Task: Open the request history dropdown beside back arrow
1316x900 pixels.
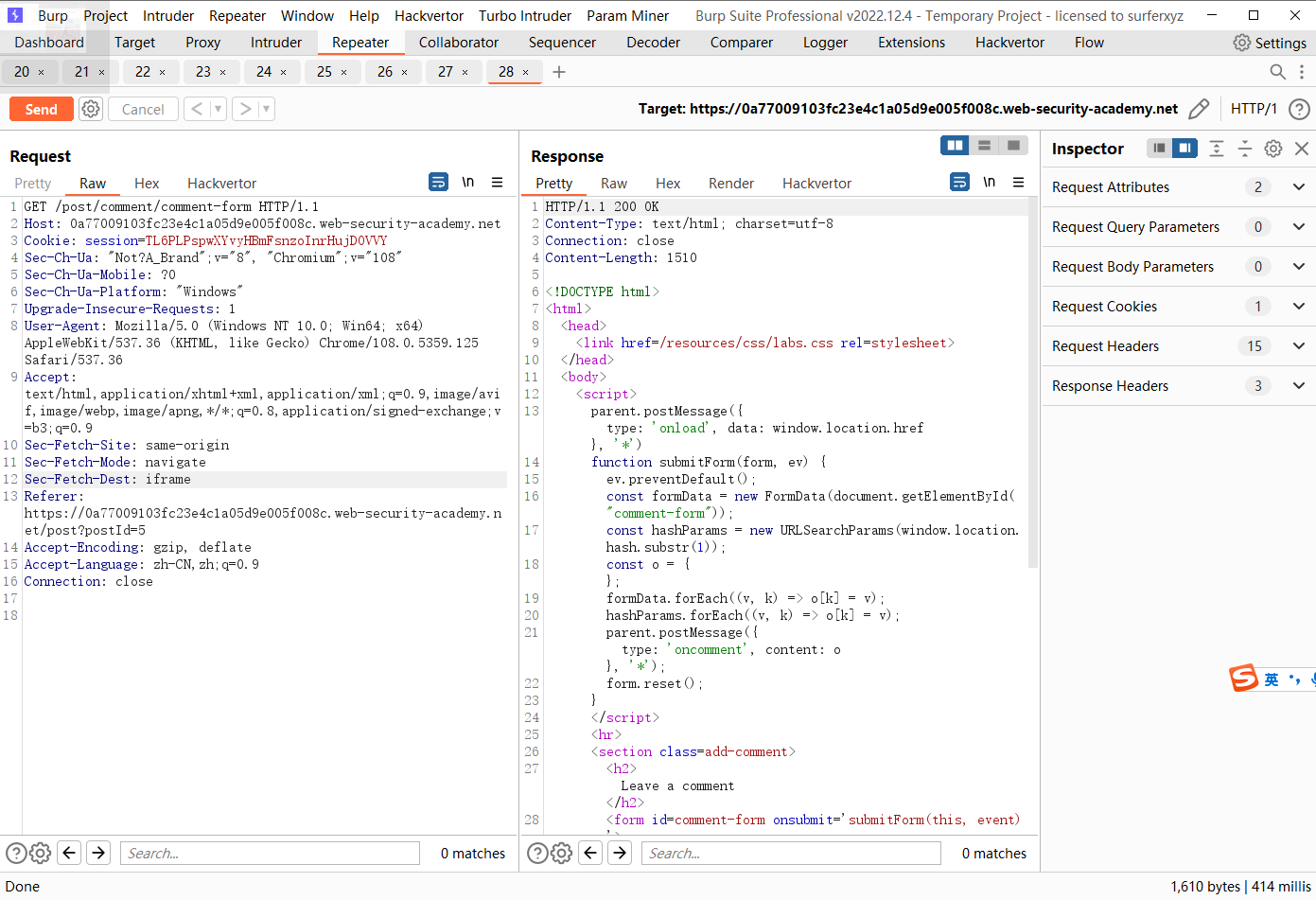Action: (218, 109)
